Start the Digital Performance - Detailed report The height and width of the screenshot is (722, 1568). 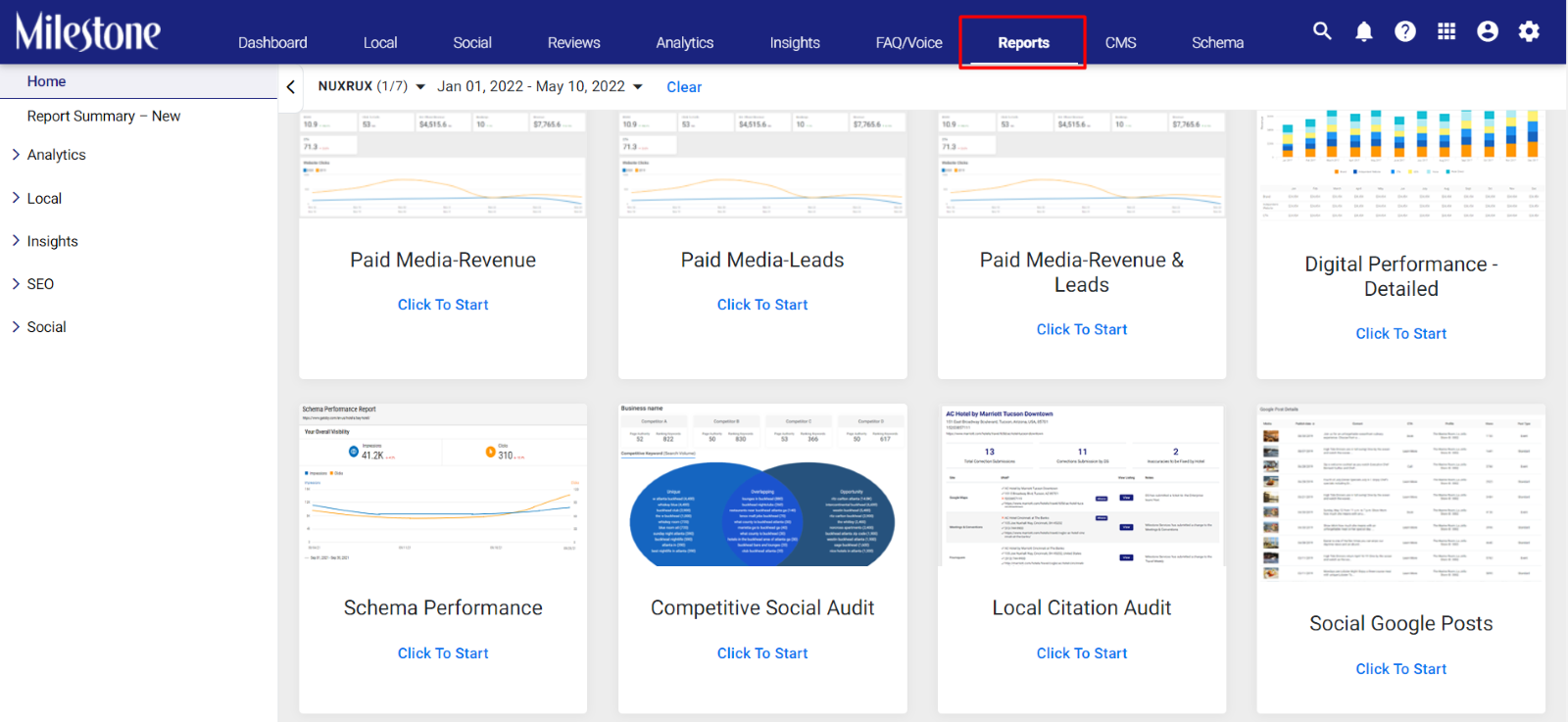click(x=1401, y=333)
